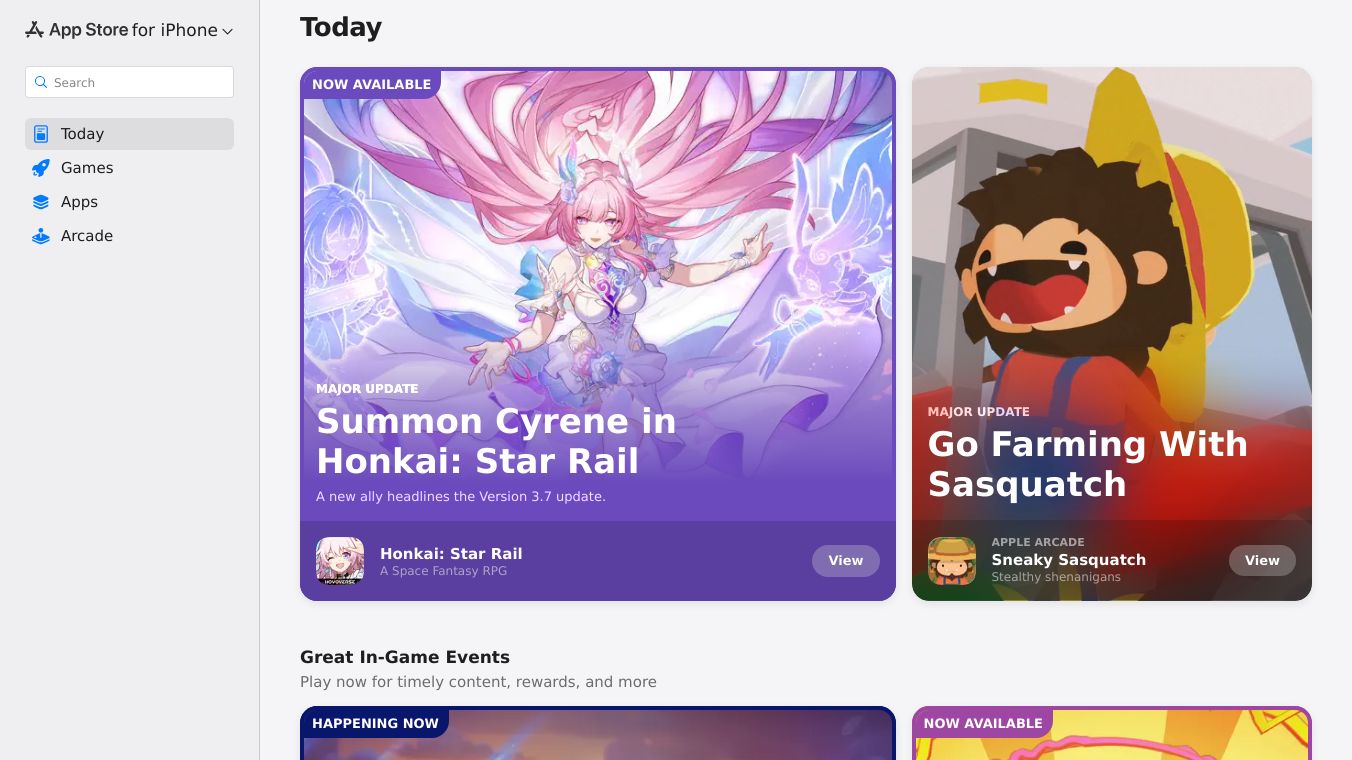The width and height of the screenshot is (1352, 760).
Task: Open the Summon Cyrene in Honkai: Star Rail story
Action: [x=598, y=294]
